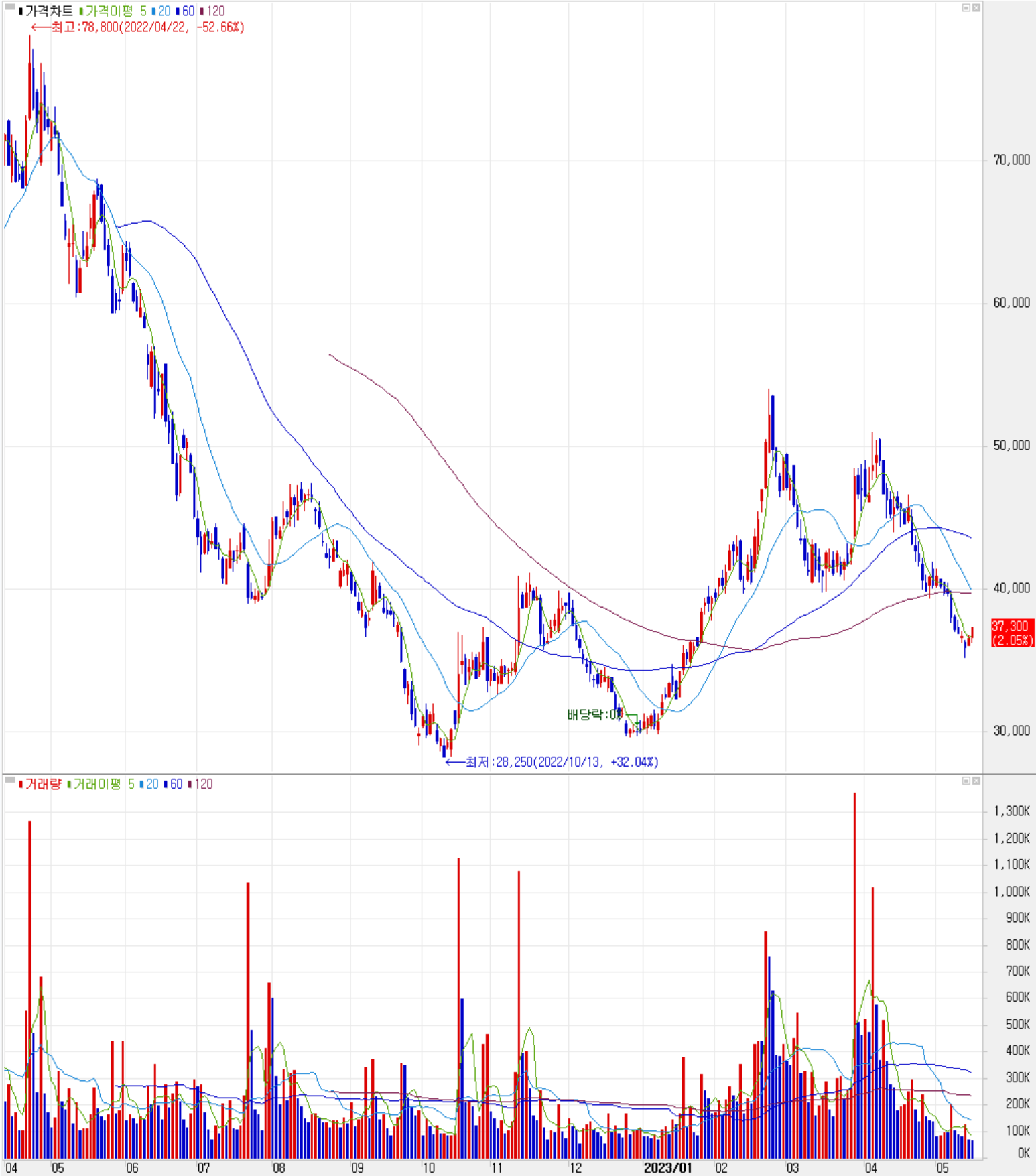Select the 가격차트 legend label
This screenshot has width=1036, height=1176.
click(x=46, y=11)
